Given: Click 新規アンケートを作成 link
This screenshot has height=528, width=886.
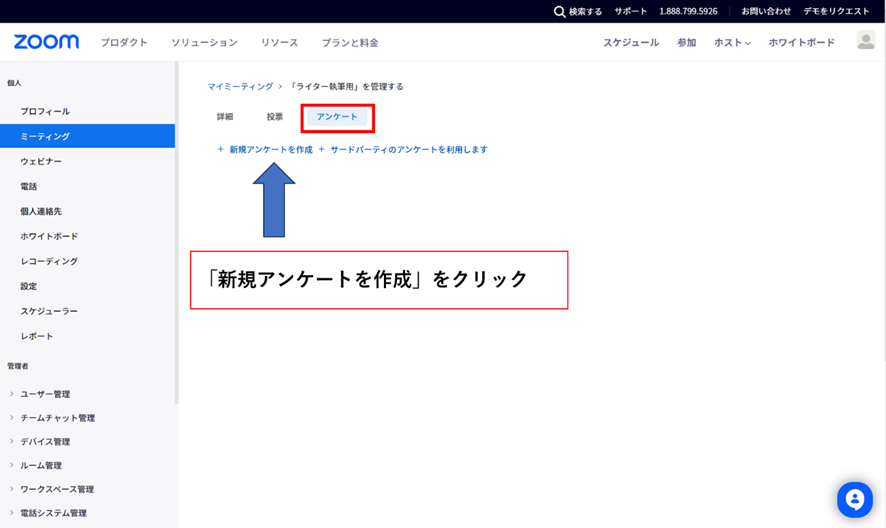Looking at the screenshot, I should (271, 149).
